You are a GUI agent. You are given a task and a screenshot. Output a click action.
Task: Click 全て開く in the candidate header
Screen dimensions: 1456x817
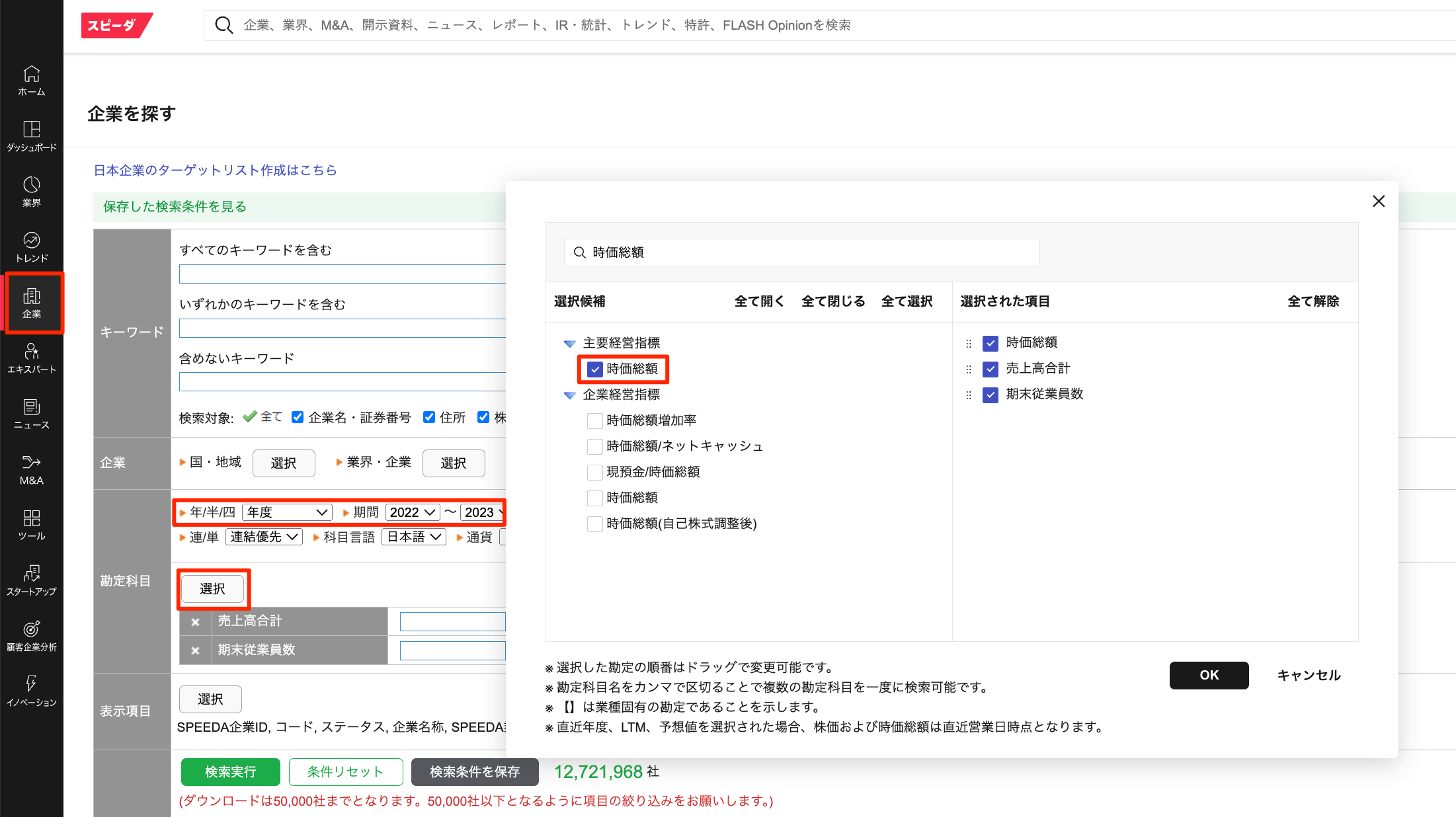pos(759,301)
